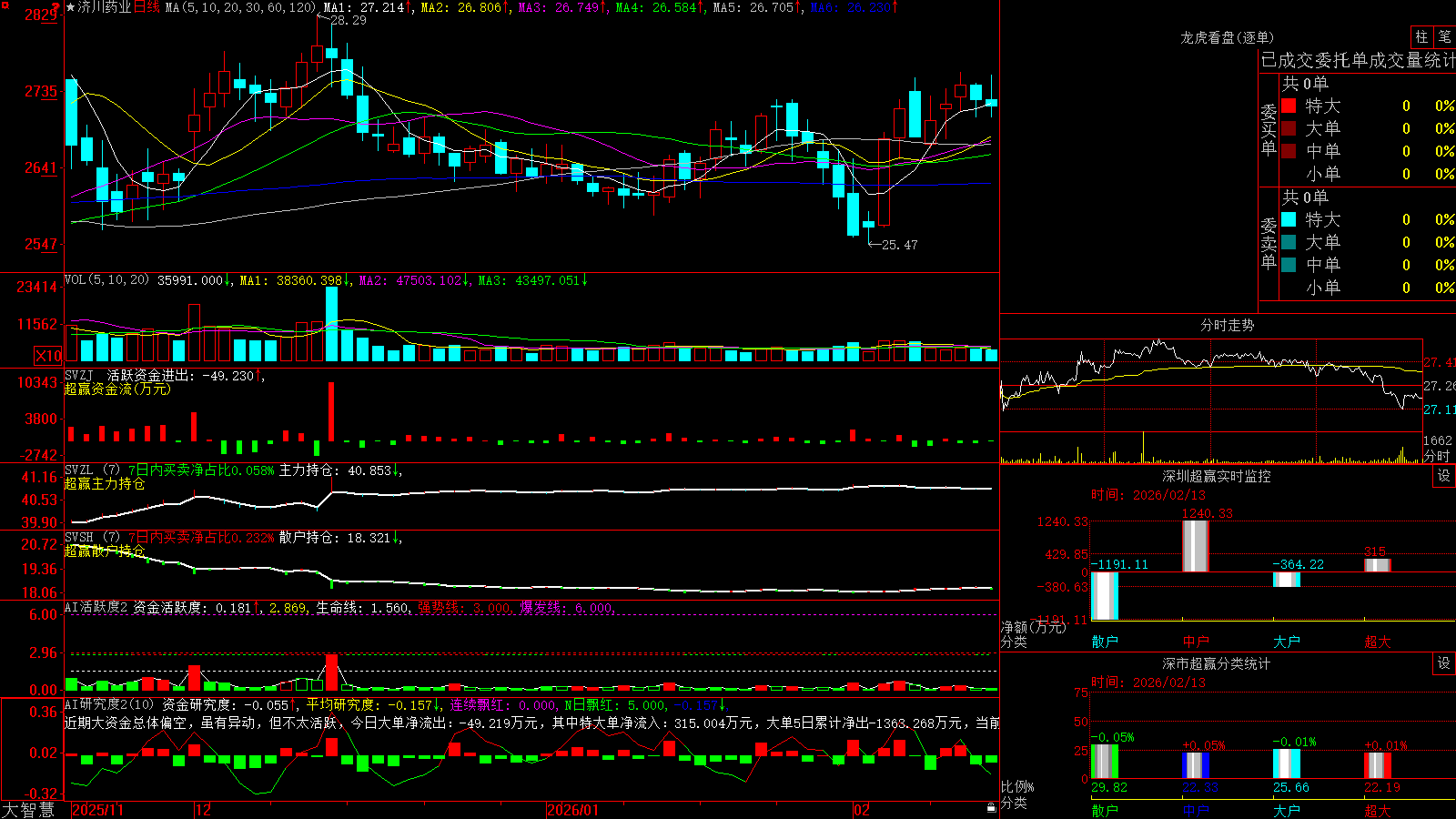Image resolution: width=1456 pixels, height=819 pixels.
Task: Open MA(5,10,20,30,60,120) indicator parameters
Action: point(239,7)
